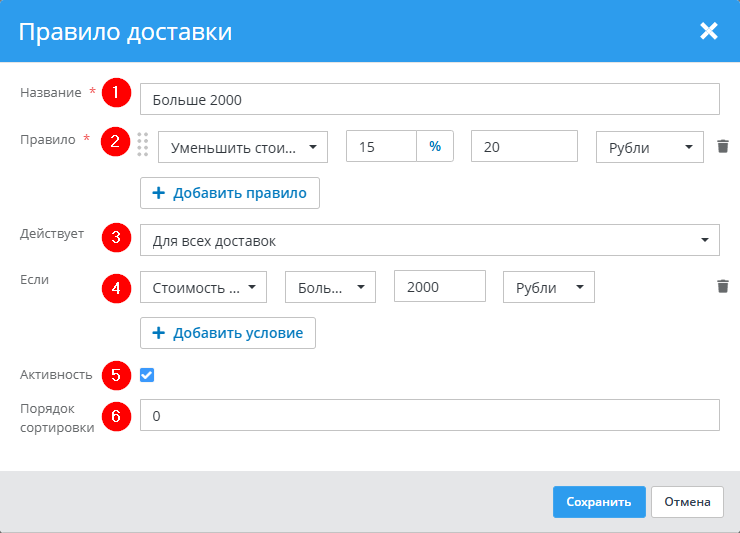Click the Добавить условие button
Screen dimensions: 740x533
228,333
